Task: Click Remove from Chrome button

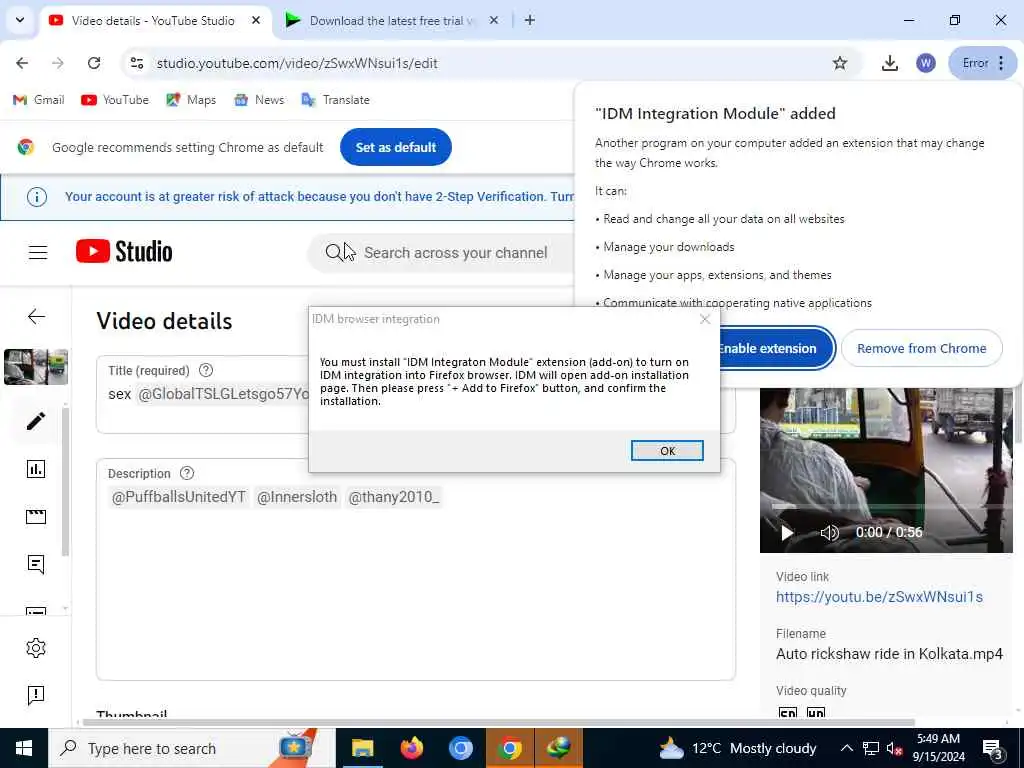Action: [921, 348]
